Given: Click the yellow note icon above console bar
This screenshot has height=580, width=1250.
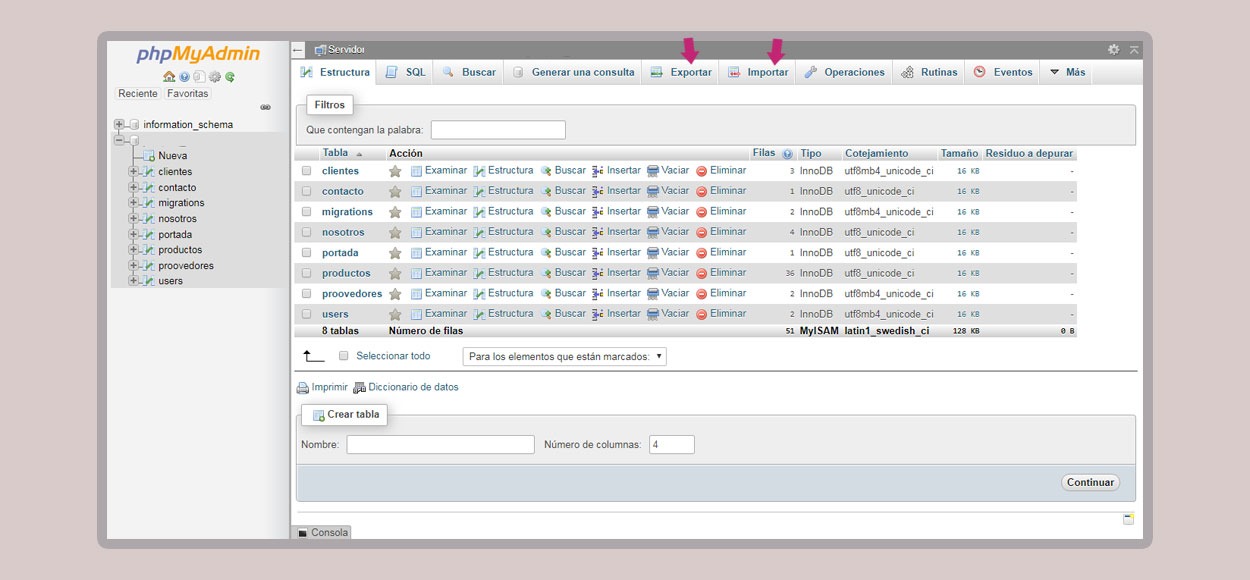Looking at the screenshot, I should coord(1128,519).
